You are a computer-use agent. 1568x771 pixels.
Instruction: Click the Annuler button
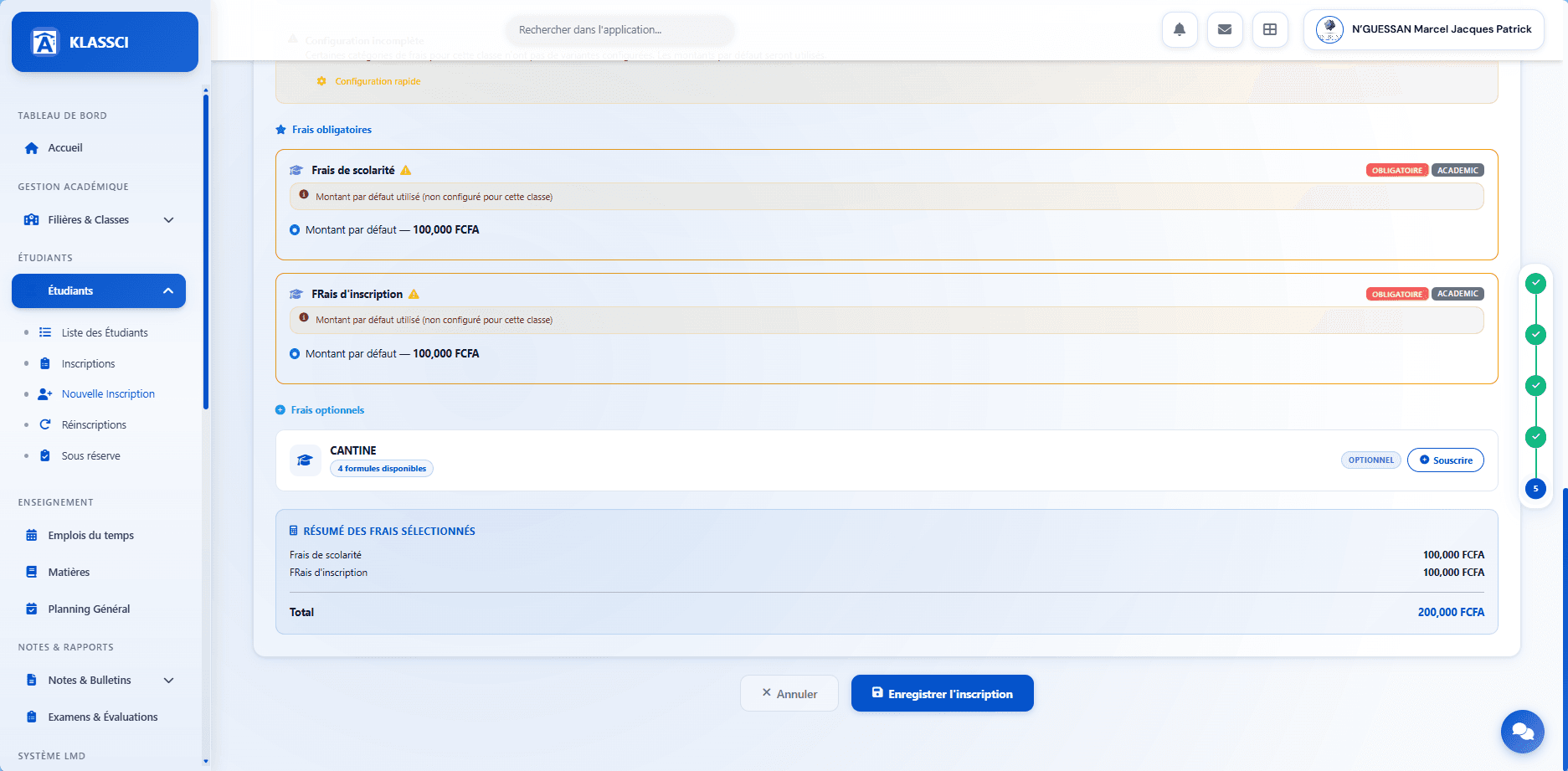pos(789,693)
